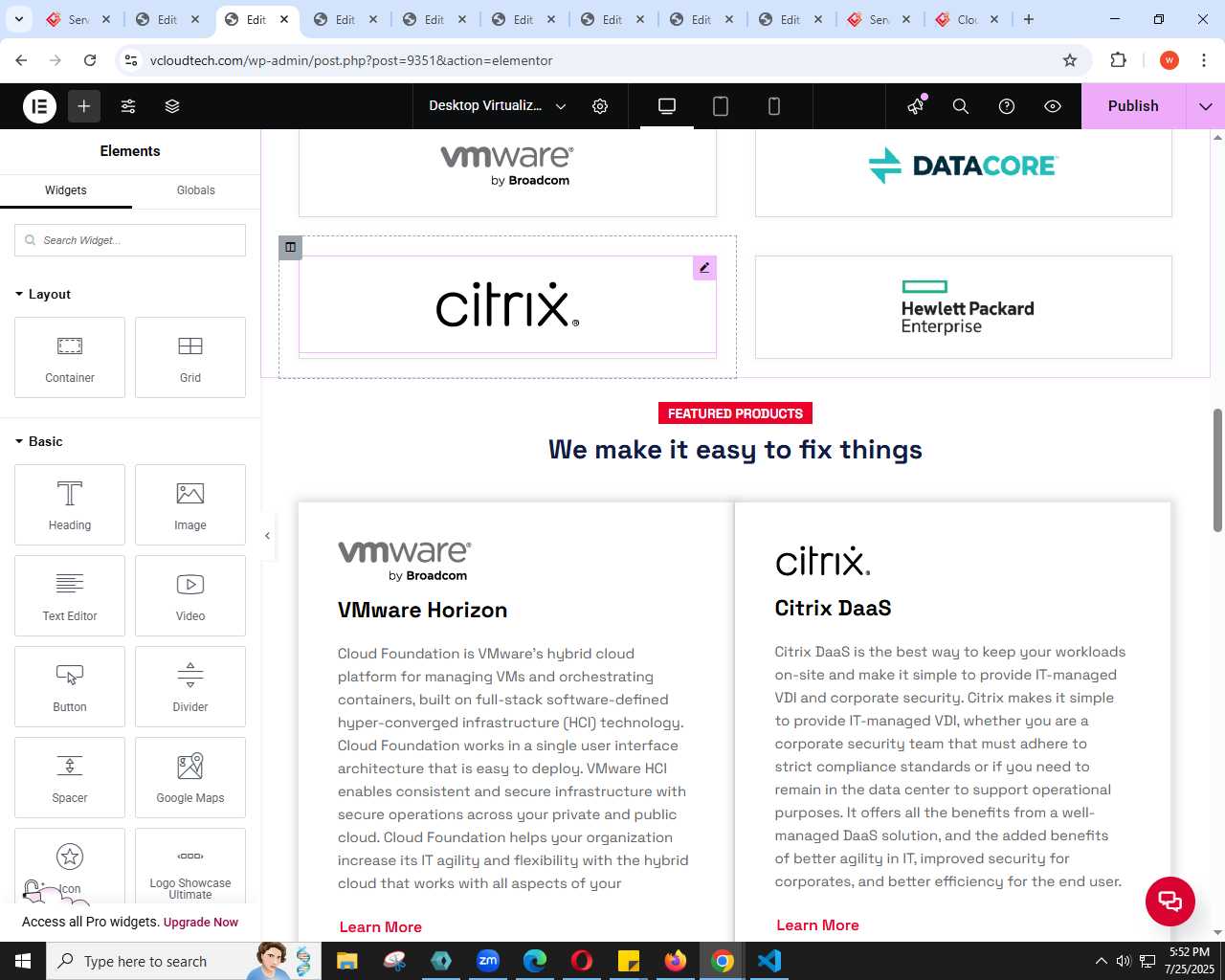Select the Container widget
1225x980 pixels.
(70, 357)
